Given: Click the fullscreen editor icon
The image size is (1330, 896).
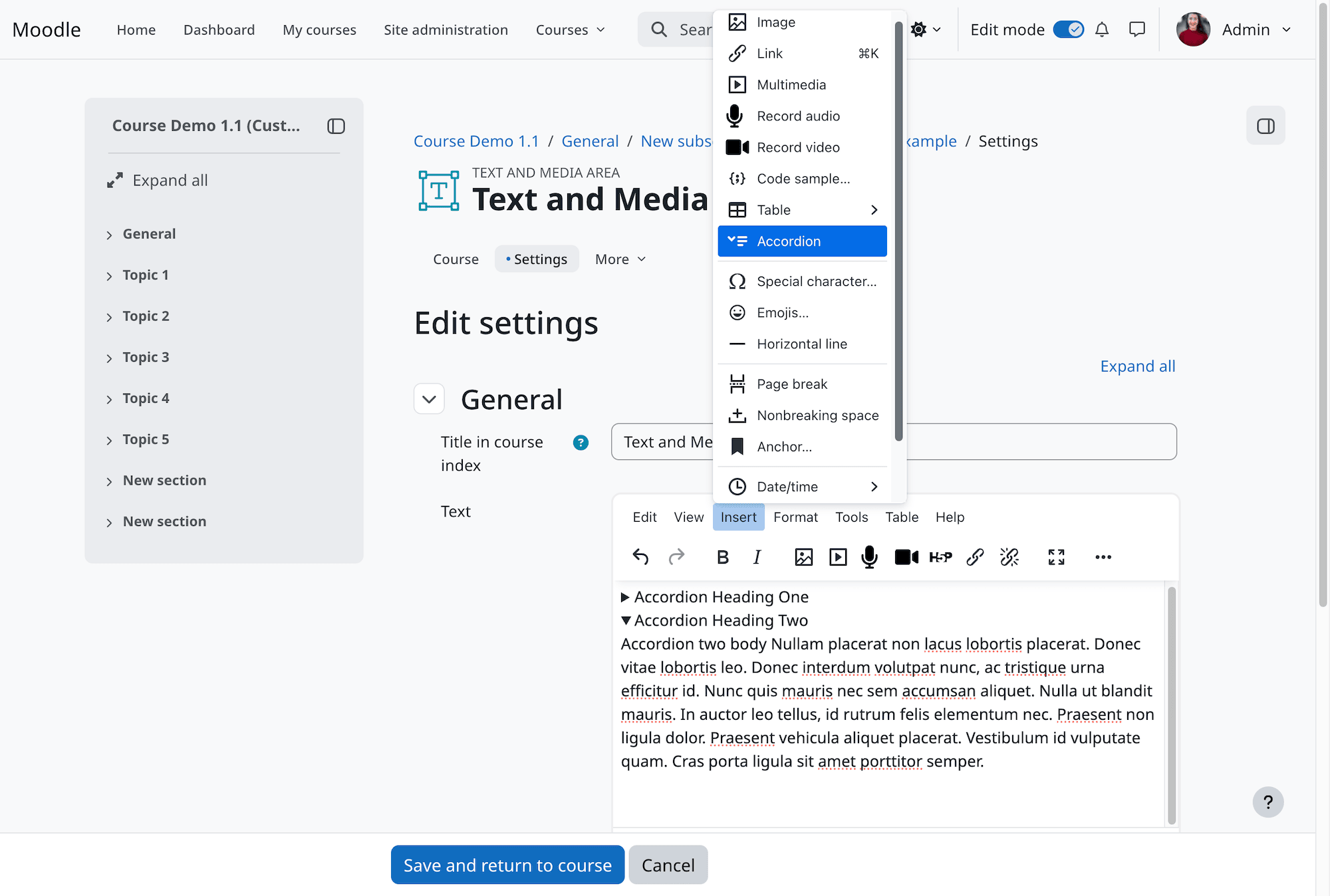Looking at the screenshot, I should click(x=1056, y=557).
